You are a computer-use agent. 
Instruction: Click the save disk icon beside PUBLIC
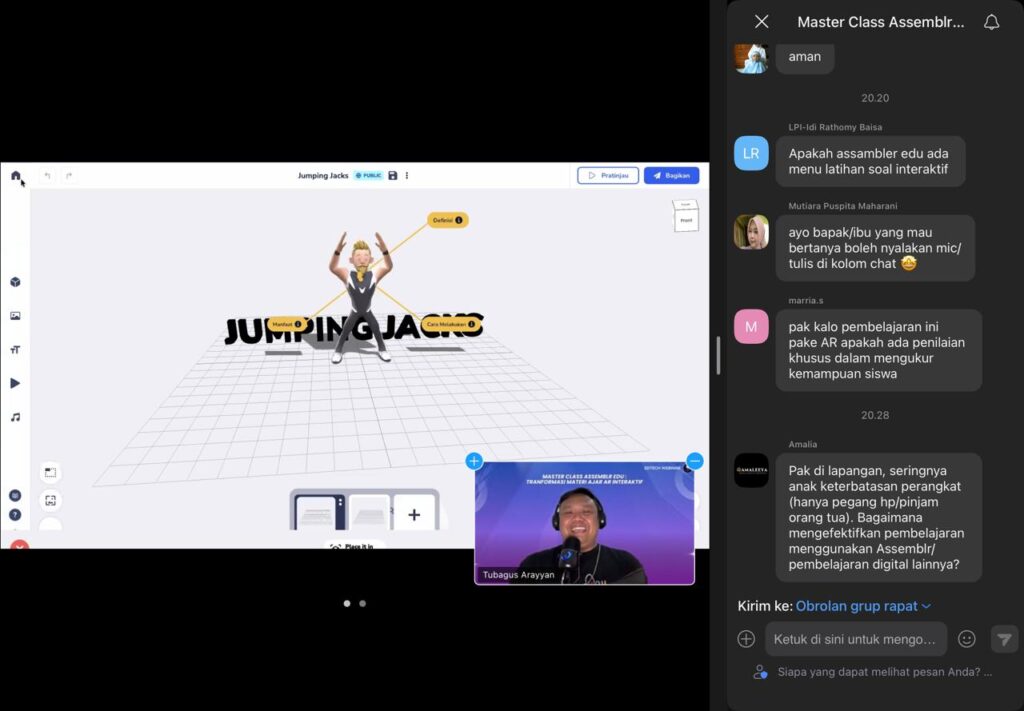coord(393,176)
